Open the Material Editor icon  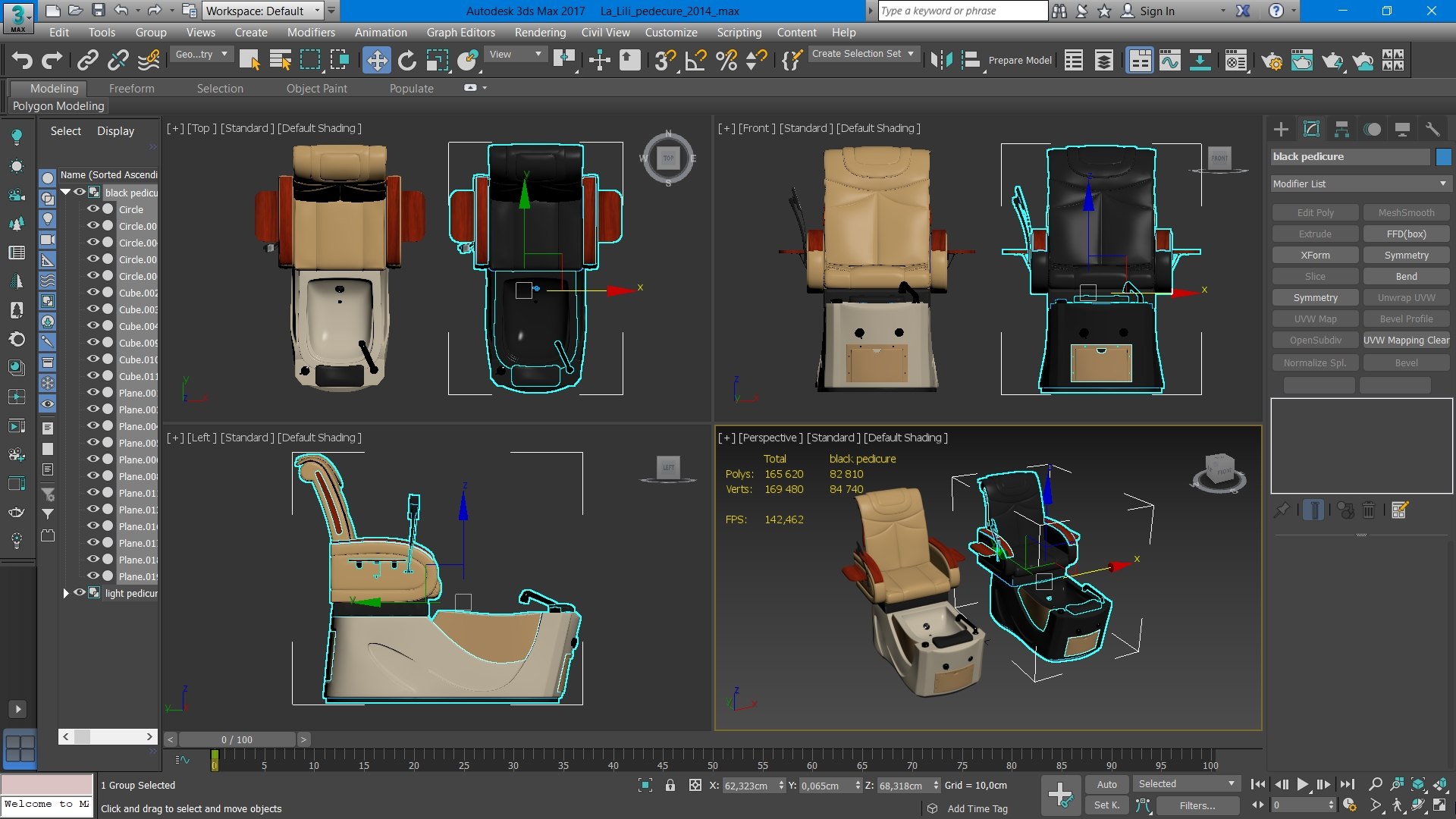point(1236,60)
